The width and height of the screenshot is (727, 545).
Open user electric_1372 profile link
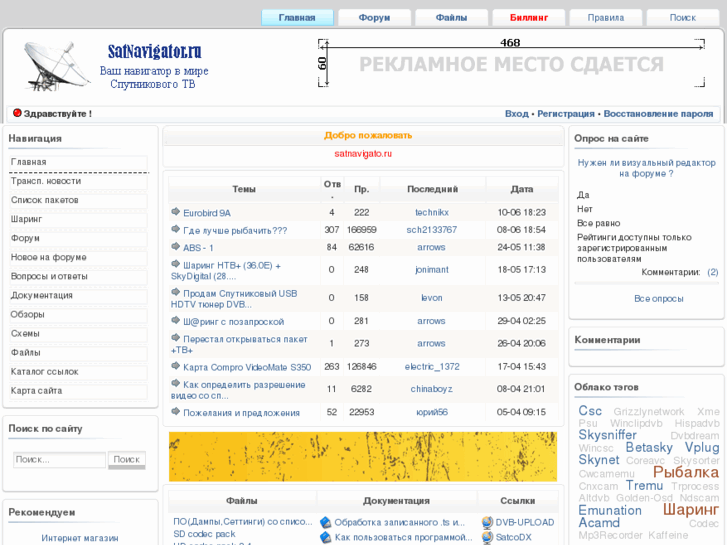coord(432,366)
